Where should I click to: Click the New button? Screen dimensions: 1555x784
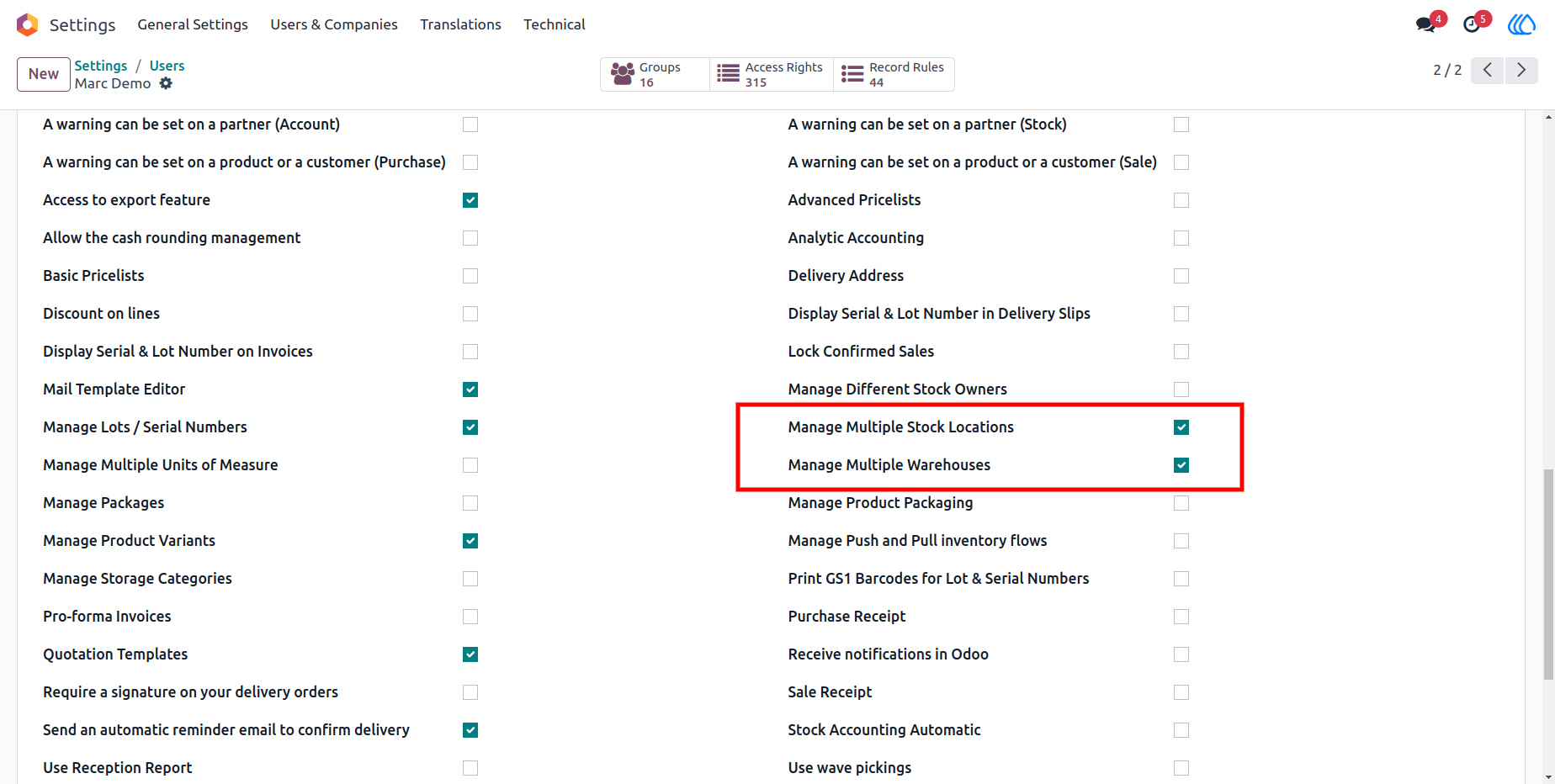point(44,74)
